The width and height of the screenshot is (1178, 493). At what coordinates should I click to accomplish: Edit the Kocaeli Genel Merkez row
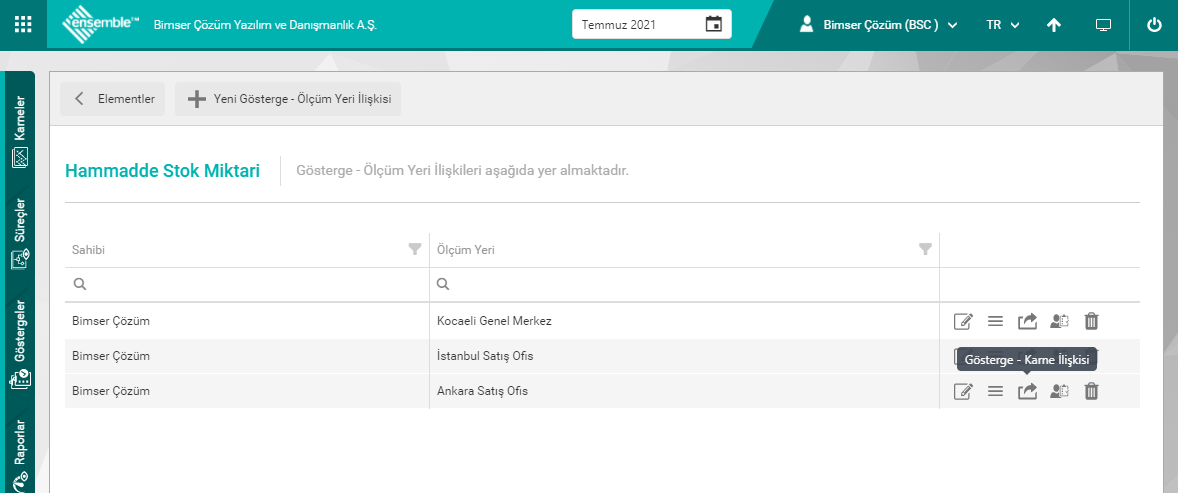click(x=963, y=321)
